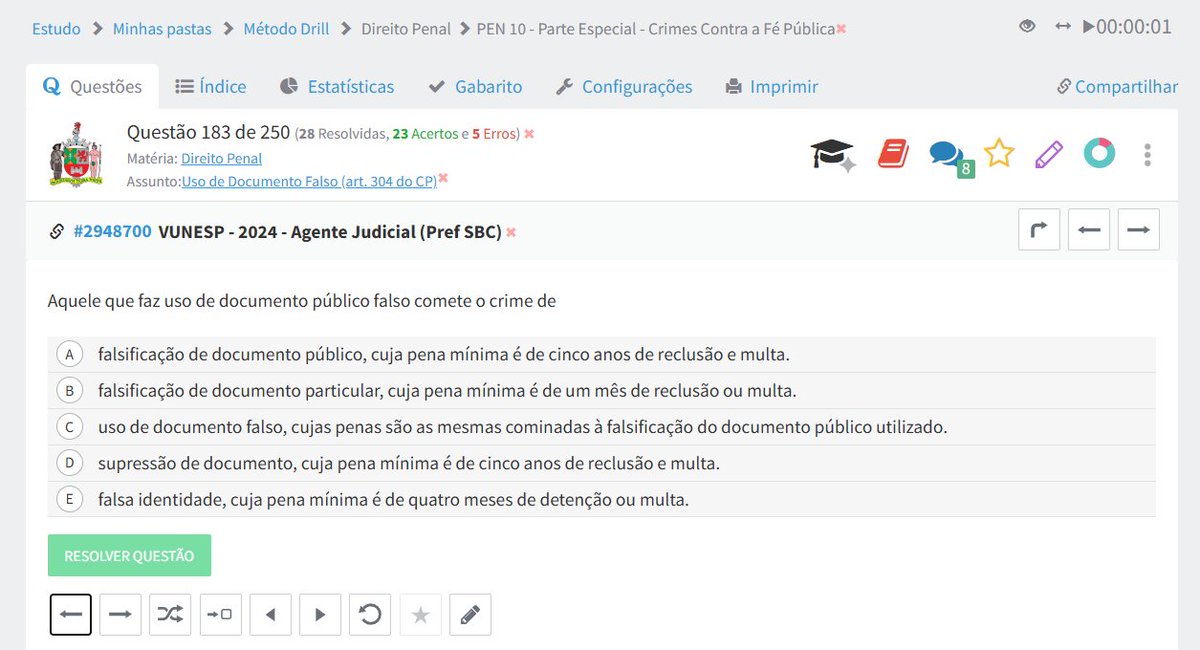The height and width of the screenshot is (650, 1200).
Task: Select answer option D
Action: click(x=69, y=463)
